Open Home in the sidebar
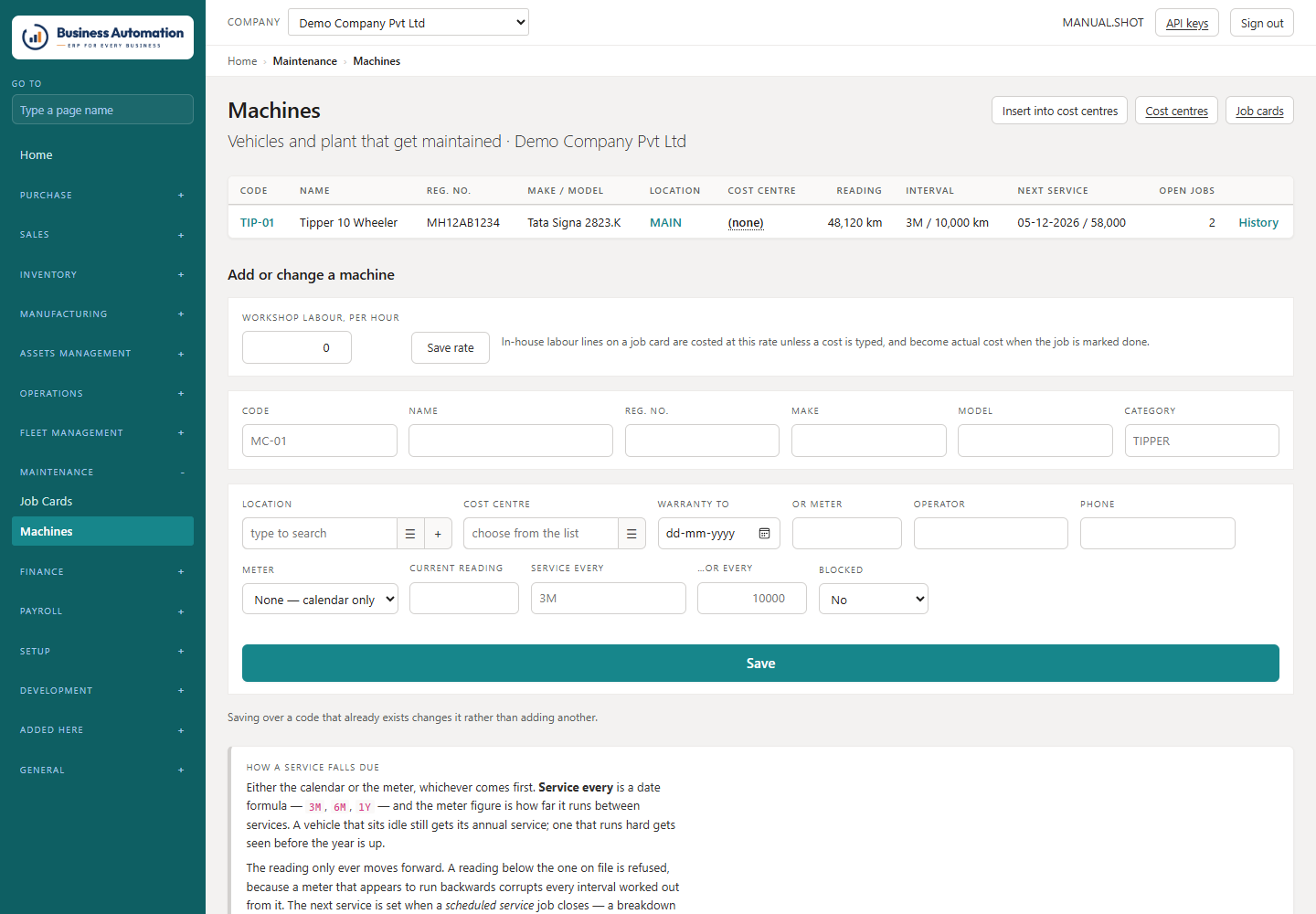This screenshot has width=1316, height=914. pos(102,155)
